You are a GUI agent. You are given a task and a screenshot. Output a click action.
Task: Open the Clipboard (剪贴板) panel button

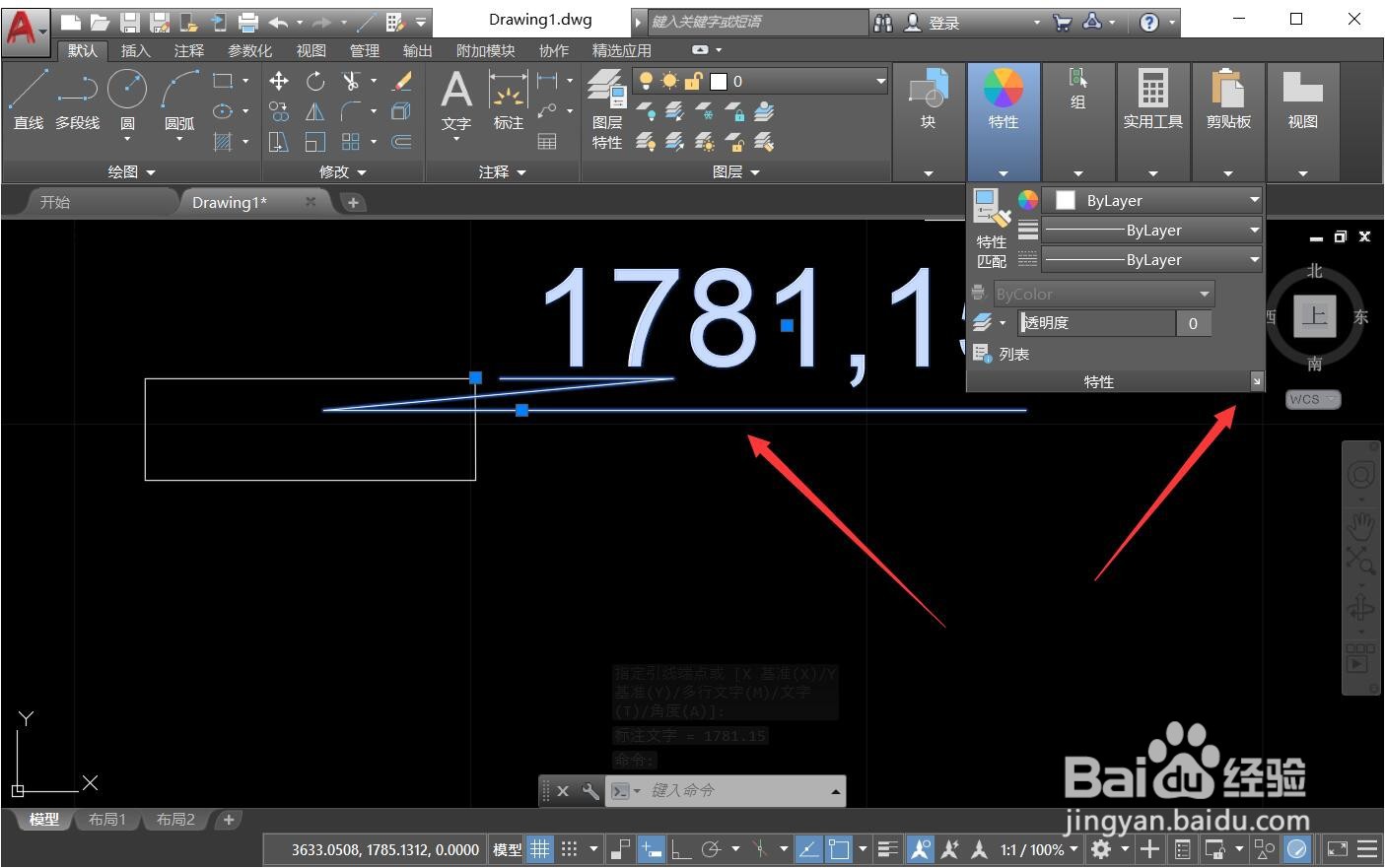(1228, 122)
